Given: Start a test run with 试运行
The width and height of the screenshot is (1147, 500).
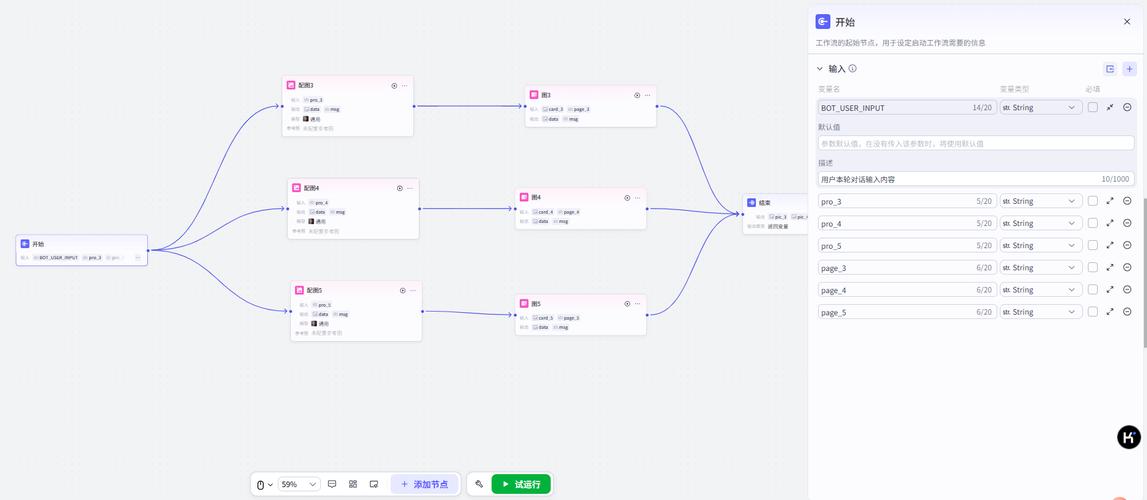Looking at the screenshot, I should [x=521, y=484].
